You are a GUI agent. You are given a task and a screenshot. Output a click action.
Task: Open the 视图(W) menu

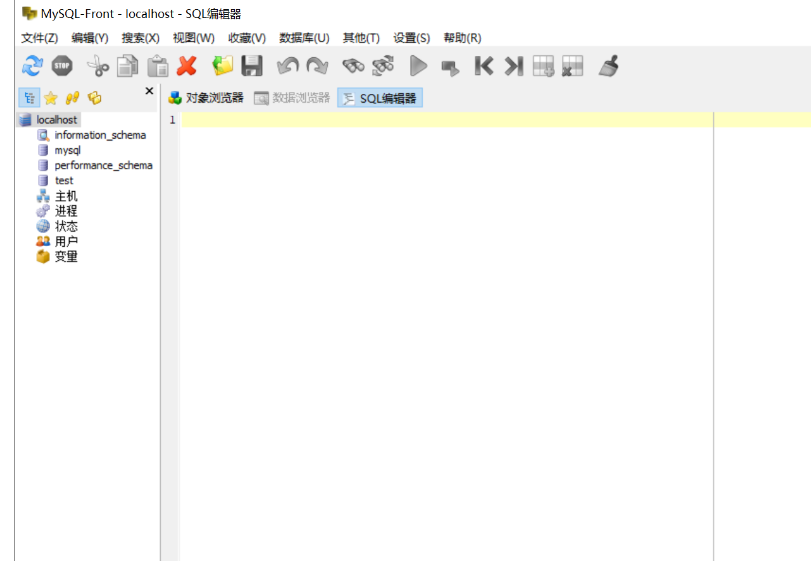click(x=193, y=38)
